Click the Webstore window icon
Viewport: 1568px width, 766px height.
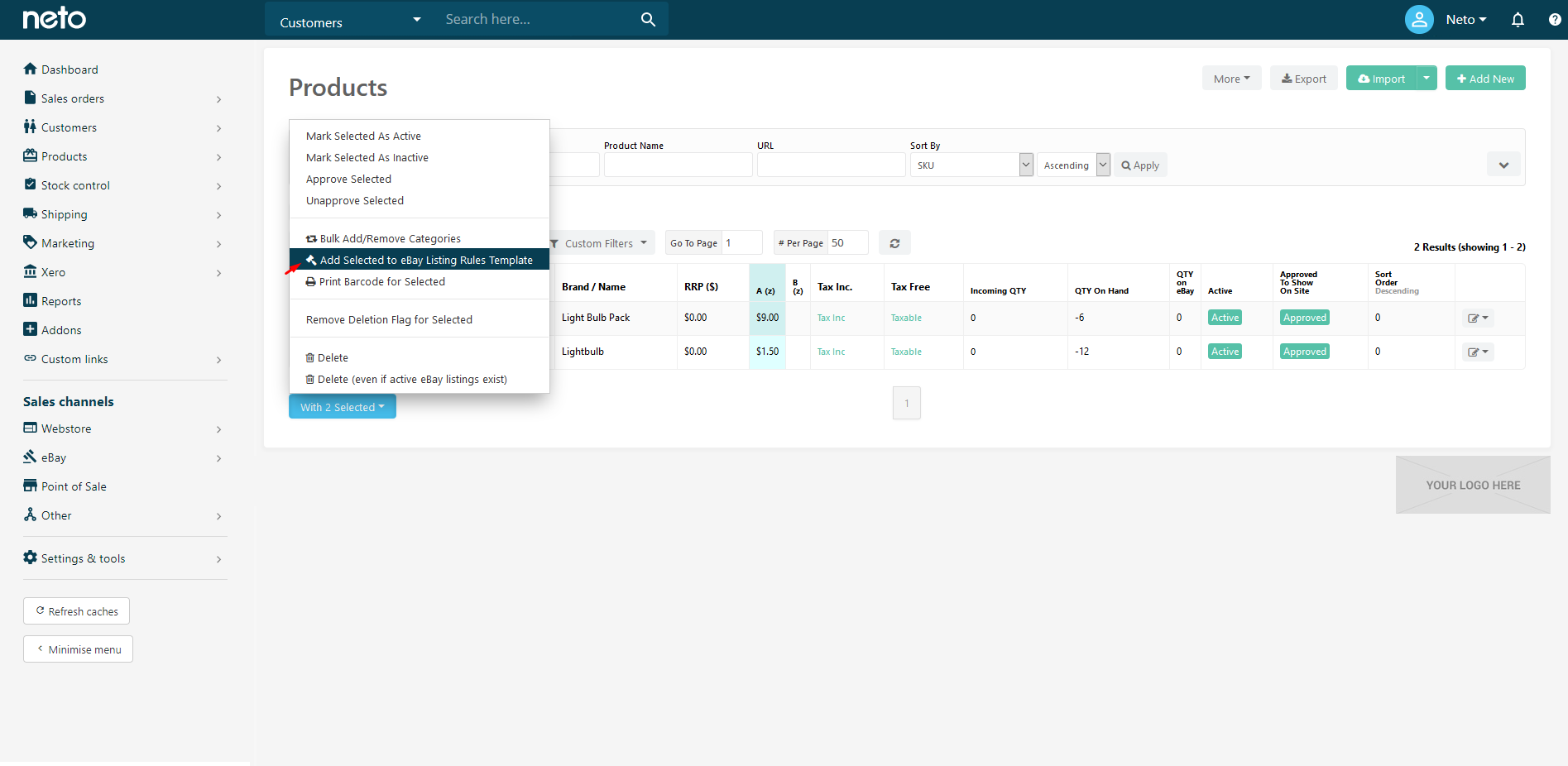tap(31, 428)
